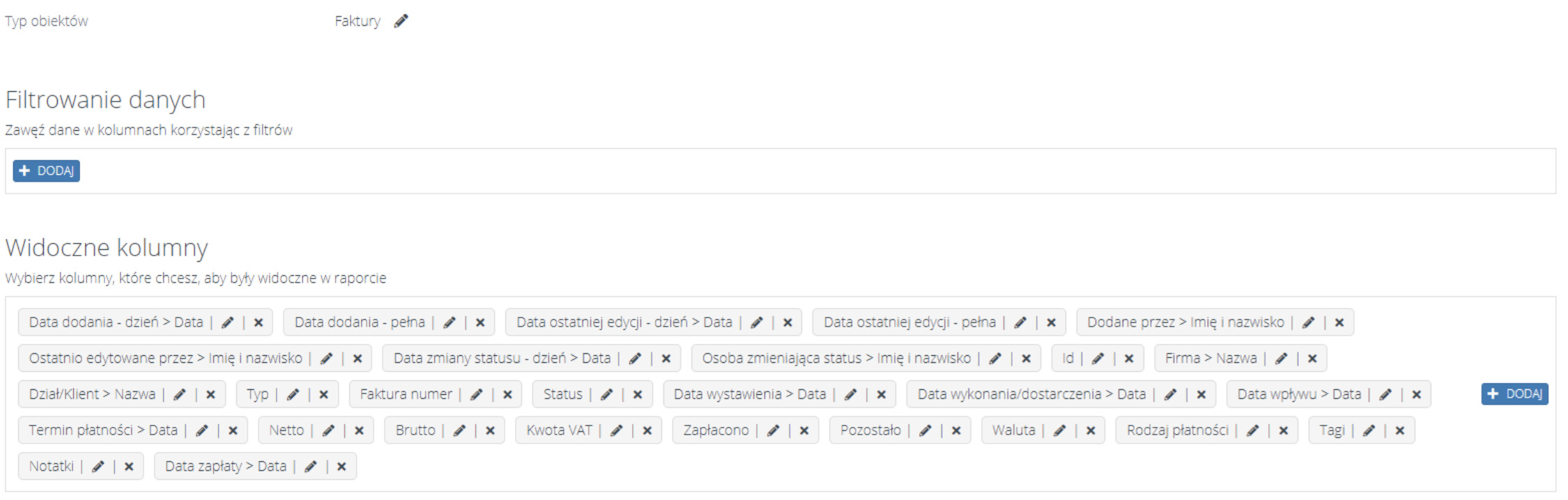Remove the 'Data dodania - dzień > Data' column
Image resolution: width=1568 pixels, height=500 pixels.
click(x=259, y=322)
